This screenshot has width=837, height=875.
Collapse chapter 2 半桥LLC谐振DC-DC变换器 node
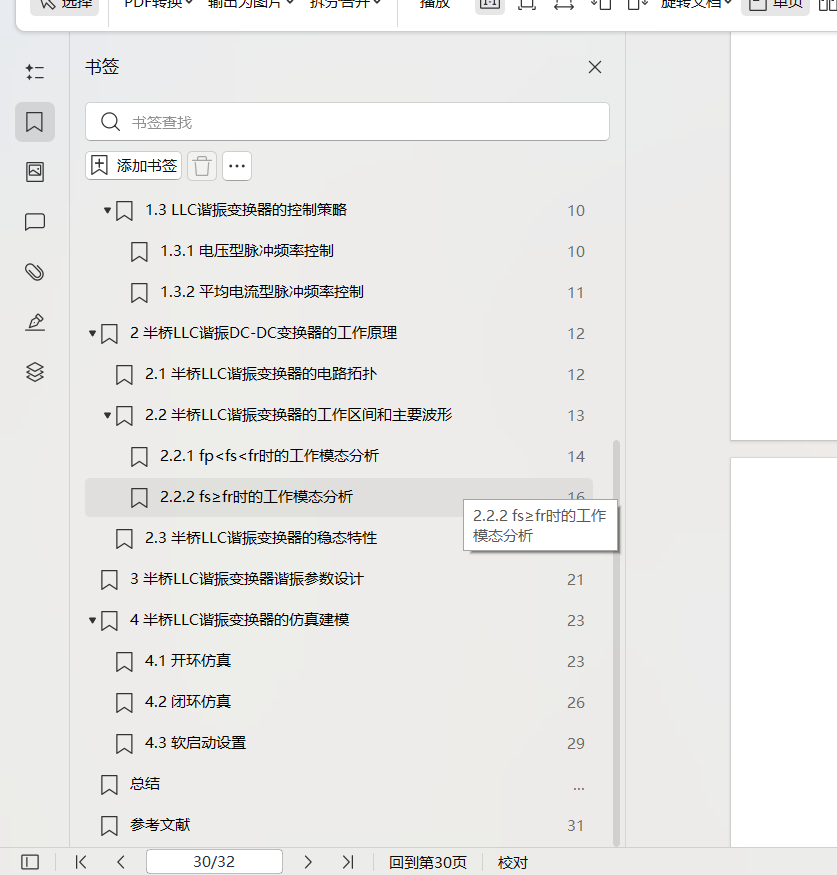click(93, 333)
